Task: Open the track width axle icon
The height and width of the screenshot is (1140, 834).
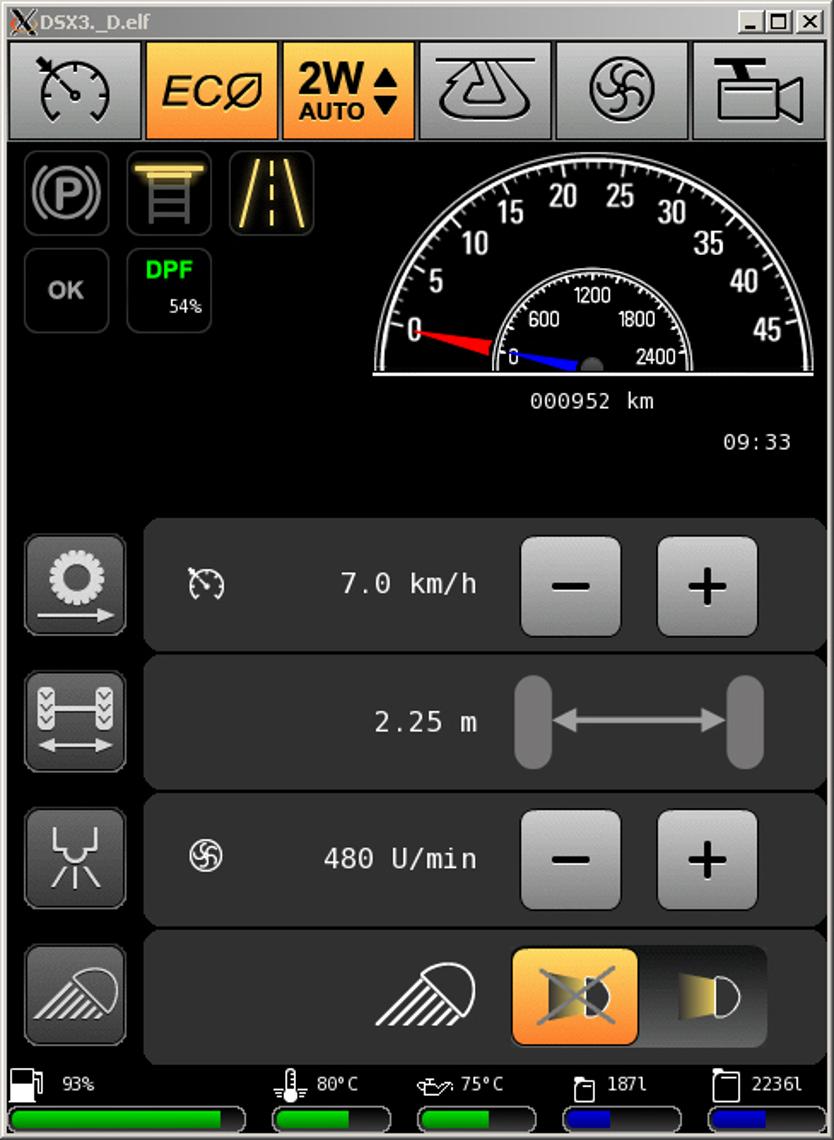Action: pyautogui.click(x=75, y=721)
